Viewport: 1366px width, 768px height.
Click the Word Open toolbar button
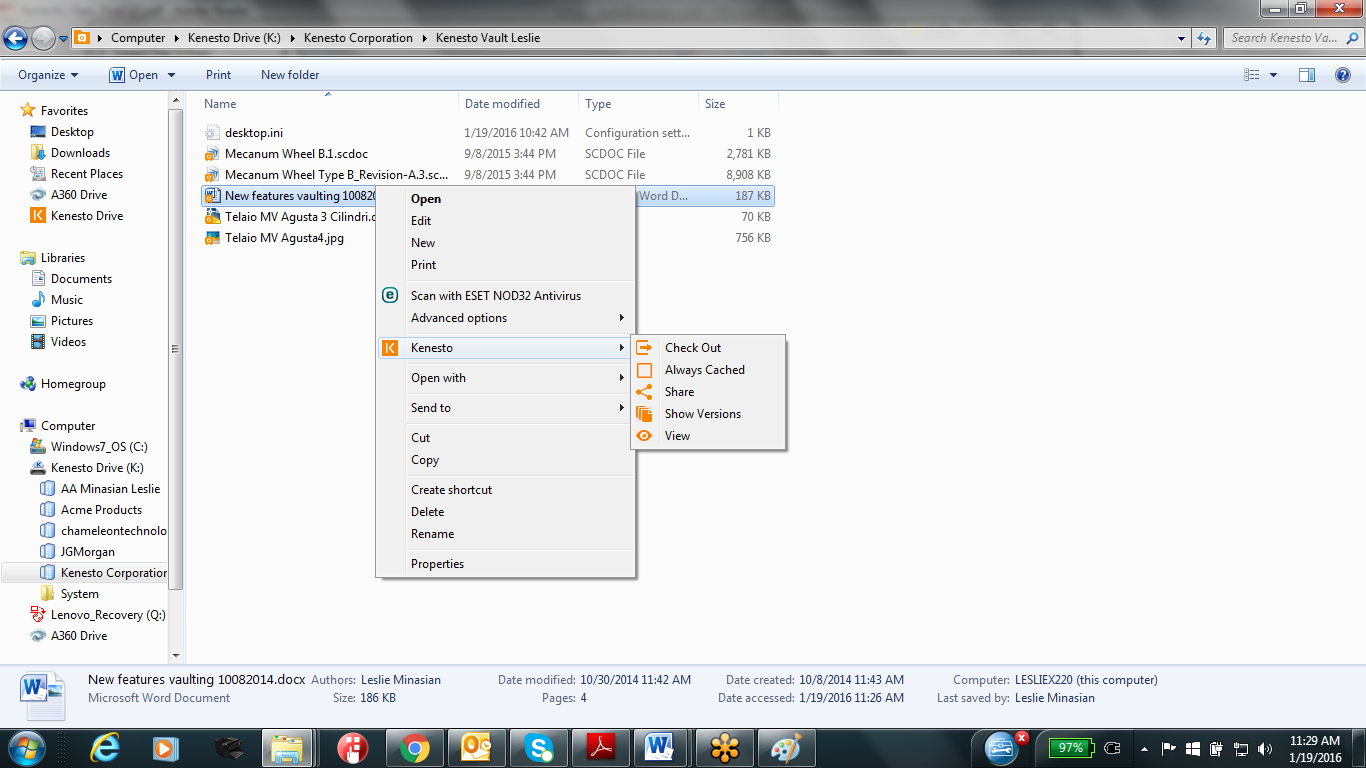coord(134,75)
